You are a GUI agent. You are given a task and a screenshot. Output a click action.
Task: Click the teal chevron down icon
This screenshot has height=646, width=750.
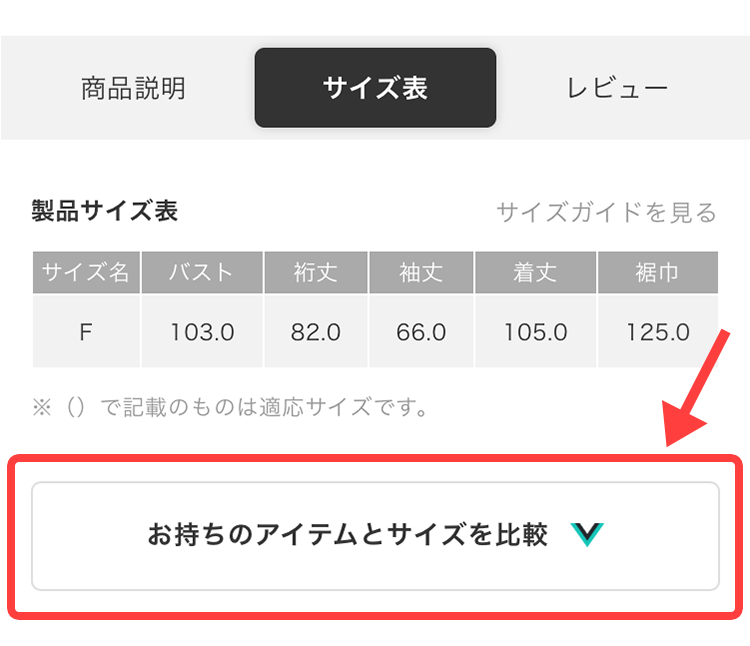[x=587, y=535]
